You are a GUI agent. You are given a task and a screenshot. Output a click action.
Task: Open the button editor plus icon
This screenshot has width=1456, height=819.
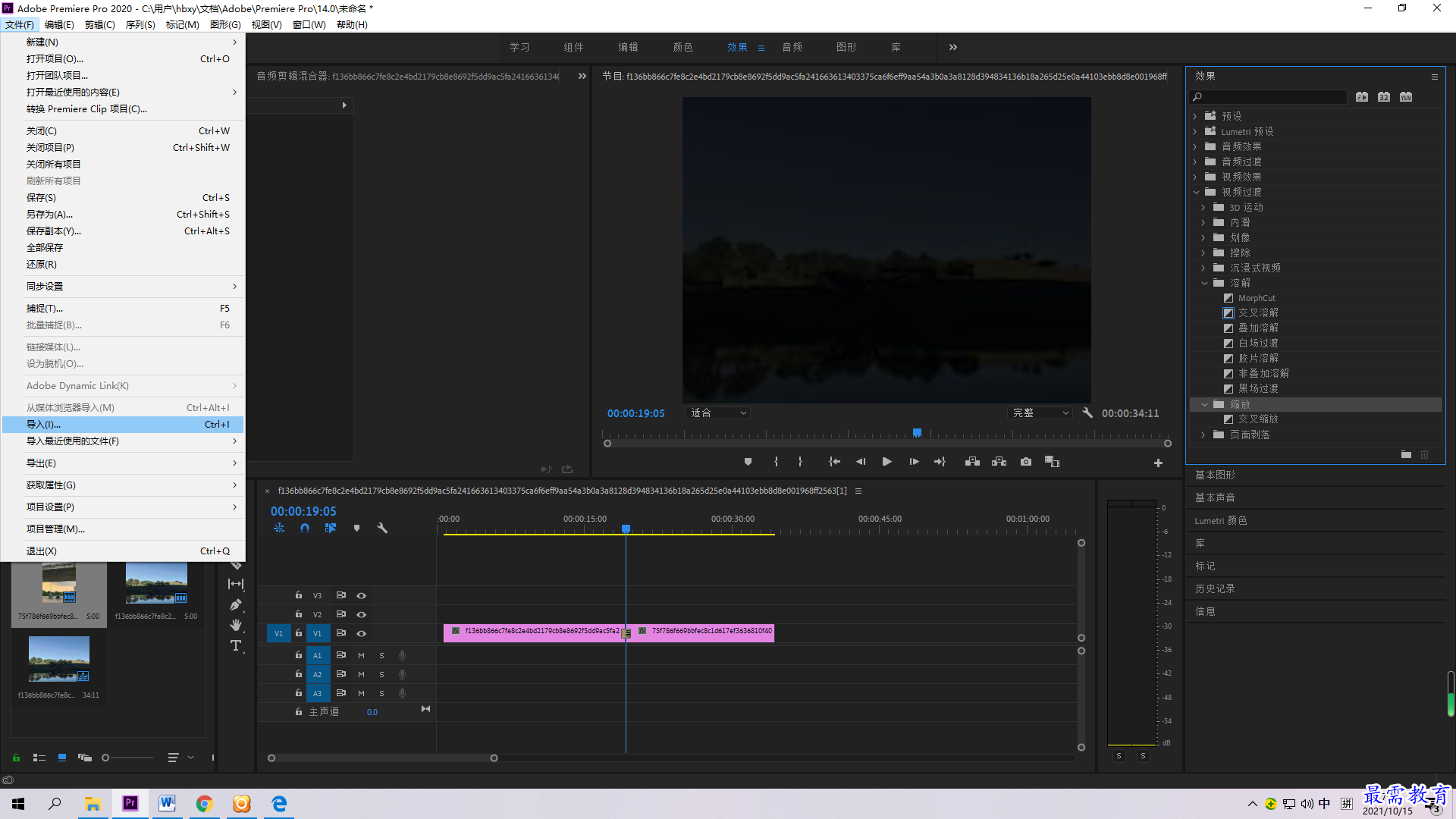(1158, 463)
